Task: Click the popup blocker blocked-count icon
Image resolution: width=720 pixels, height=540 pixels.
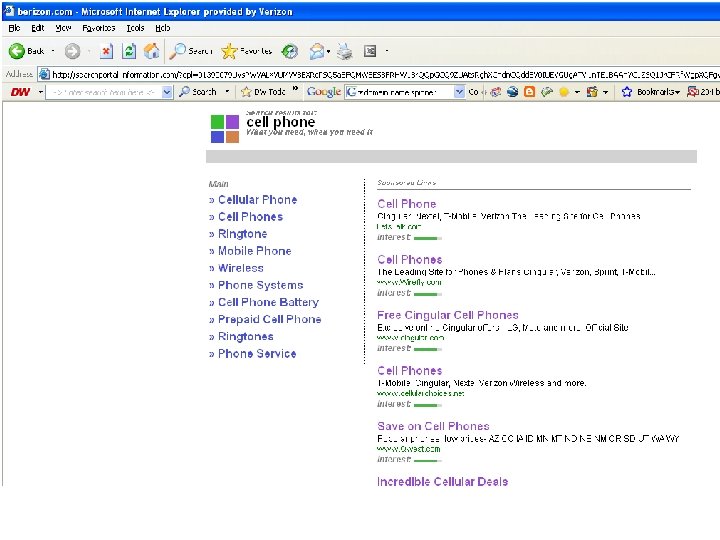Action: tap(692, 92)
